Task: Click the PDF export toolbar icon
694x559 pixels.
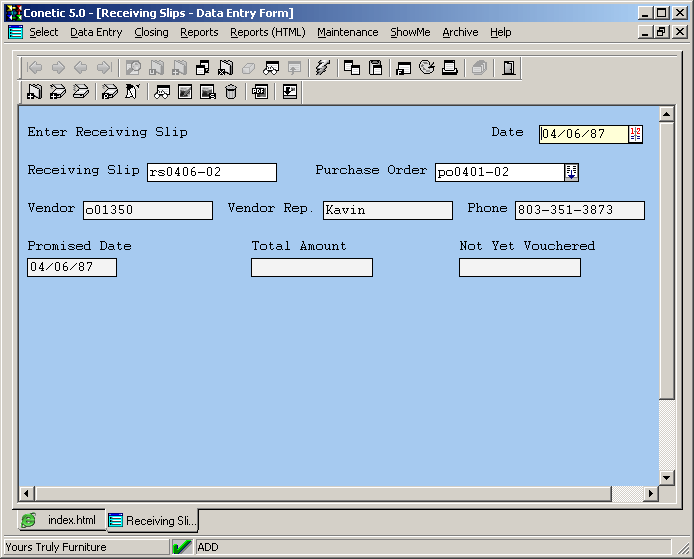Action: [x=260, y=92]
